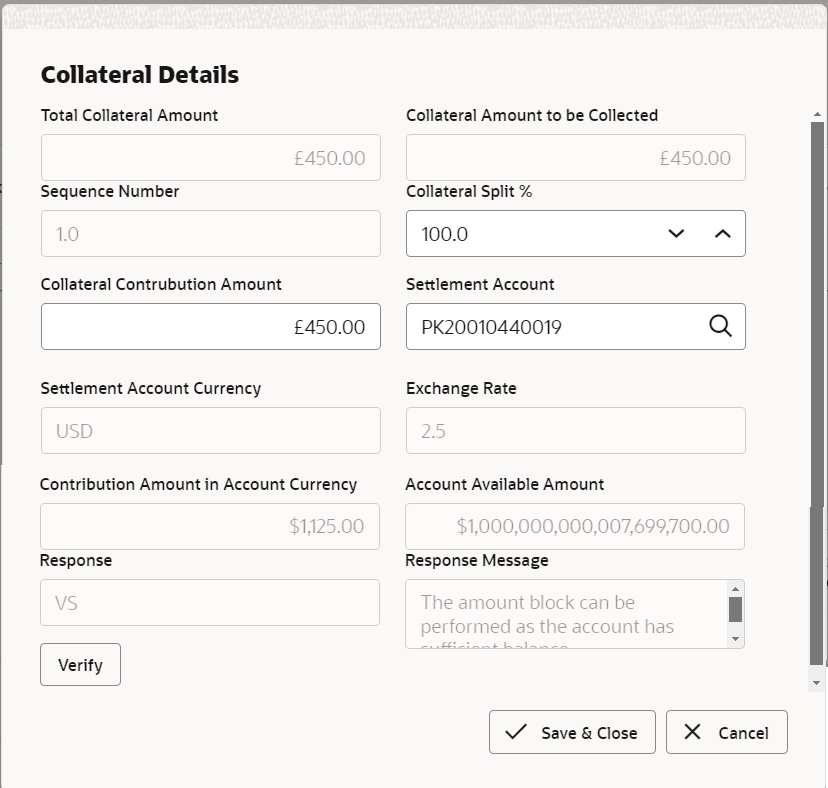Click the Exchange Rate field
This screenshot has height=788, width=828.
point(575,431)
